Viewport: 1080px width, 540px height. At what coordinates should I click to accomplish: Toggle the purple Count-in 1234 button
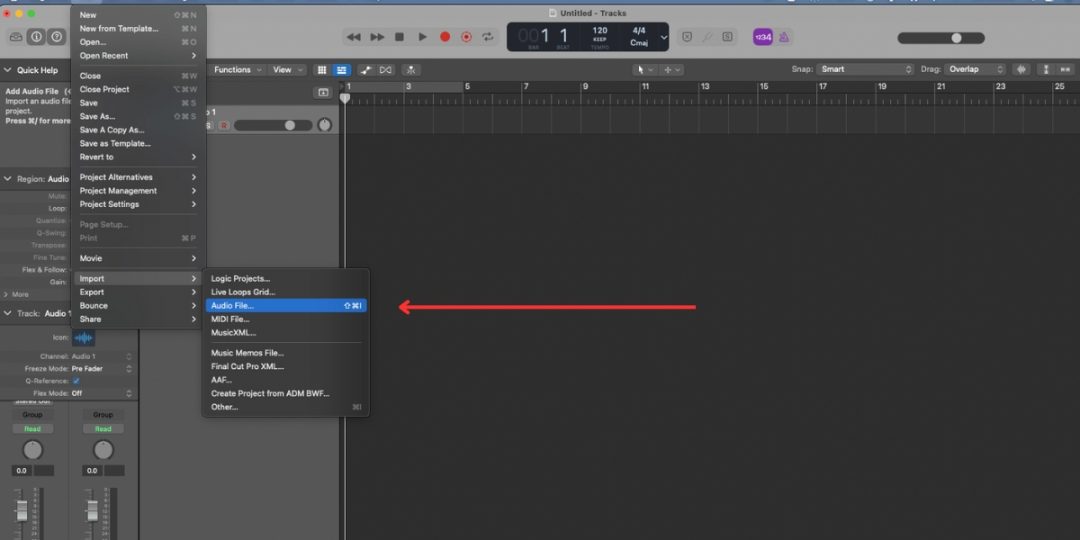coord(762,37)
